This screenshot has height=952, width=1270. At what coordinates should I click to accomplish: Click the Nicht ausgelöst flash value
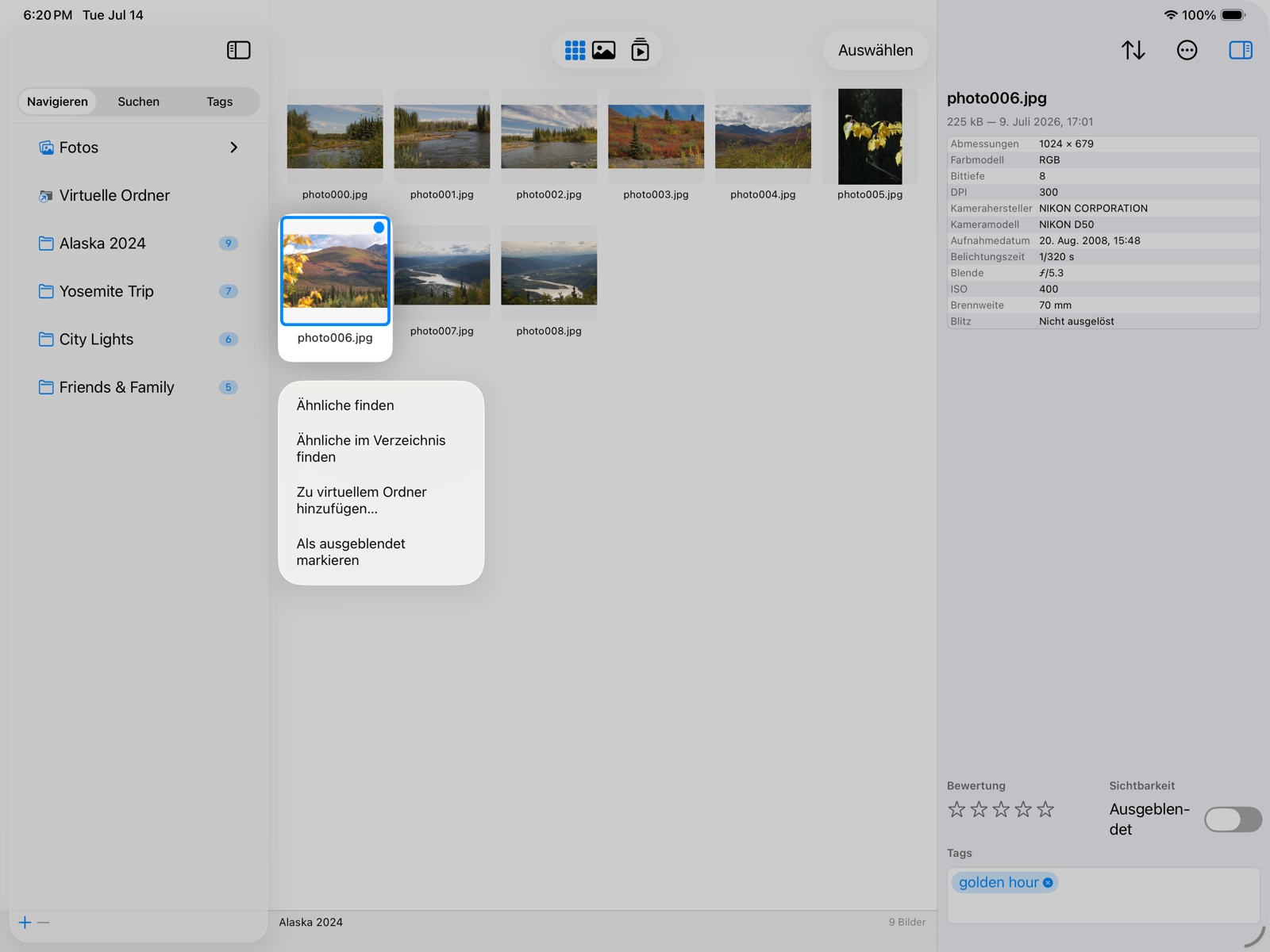1076,321
